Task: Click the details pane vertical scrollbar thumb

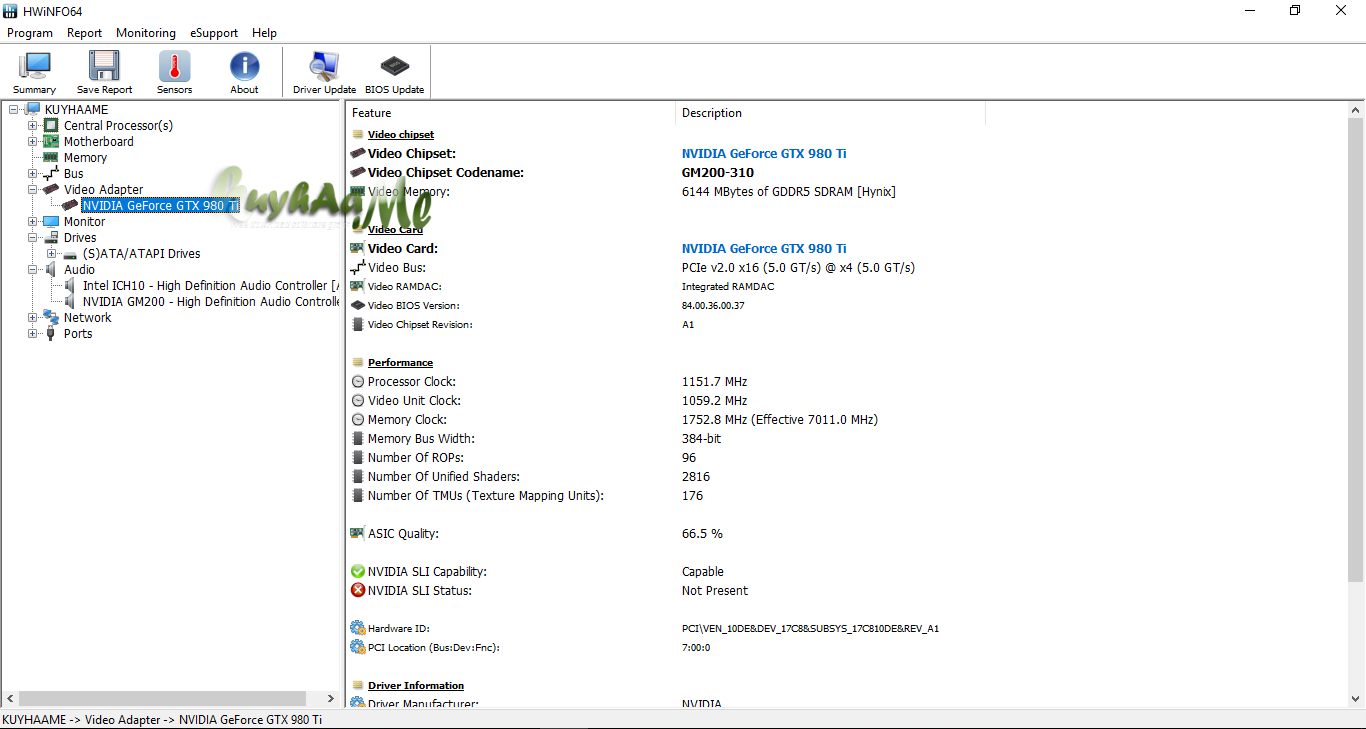Action: [x=1356, y=349]
